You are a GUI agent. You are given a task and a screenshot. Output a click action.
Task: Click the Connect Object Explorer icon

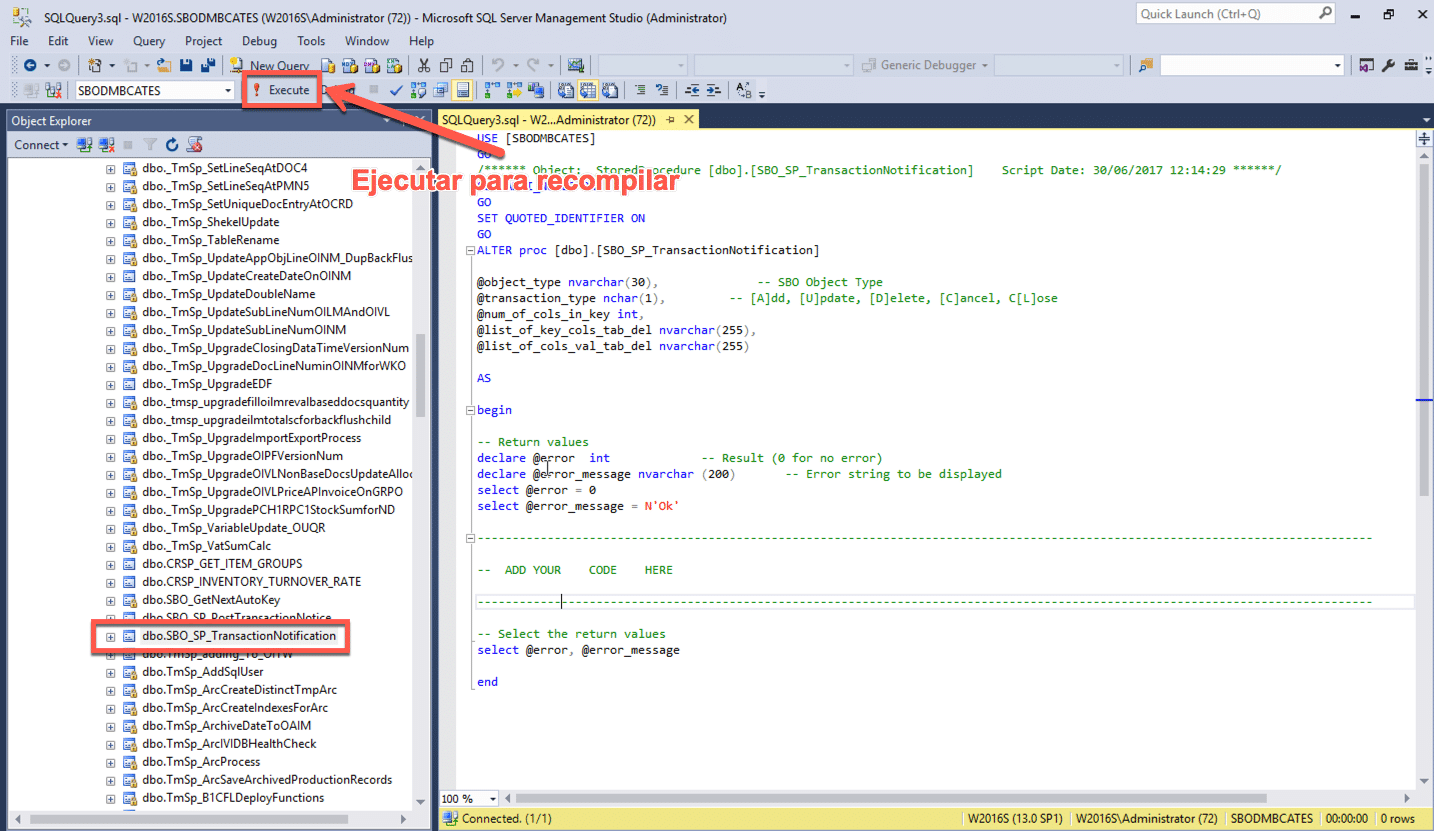tap(85, 145)
